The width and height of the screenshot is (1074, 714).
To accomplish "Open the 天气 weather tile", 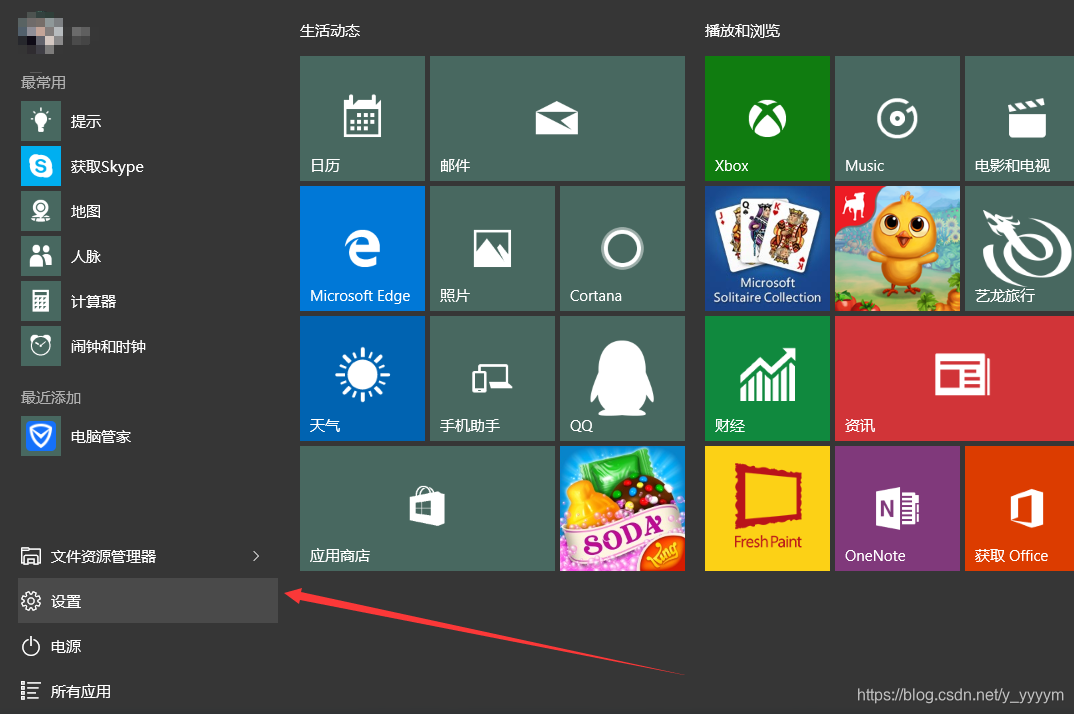I will pyautogui.click(x=362, y=378).
